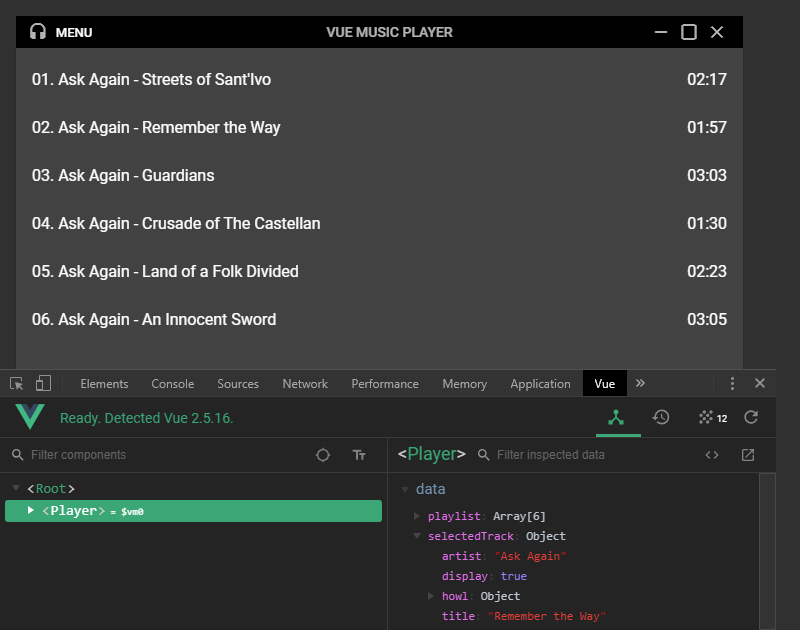This screenshot has height=630, width=800.
Task: Click the 03:03 duration of track 03
Action: coord(707,175)
